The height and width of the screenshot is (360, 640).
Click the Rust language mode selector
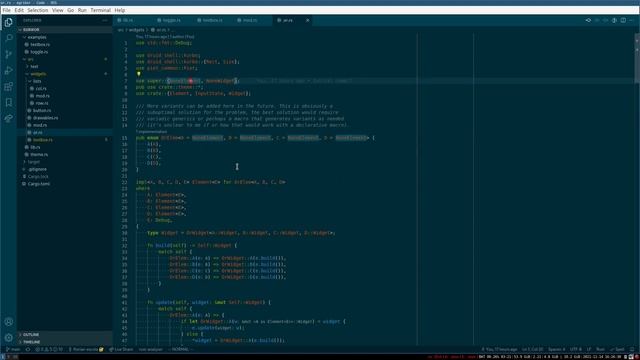(600, 349)
